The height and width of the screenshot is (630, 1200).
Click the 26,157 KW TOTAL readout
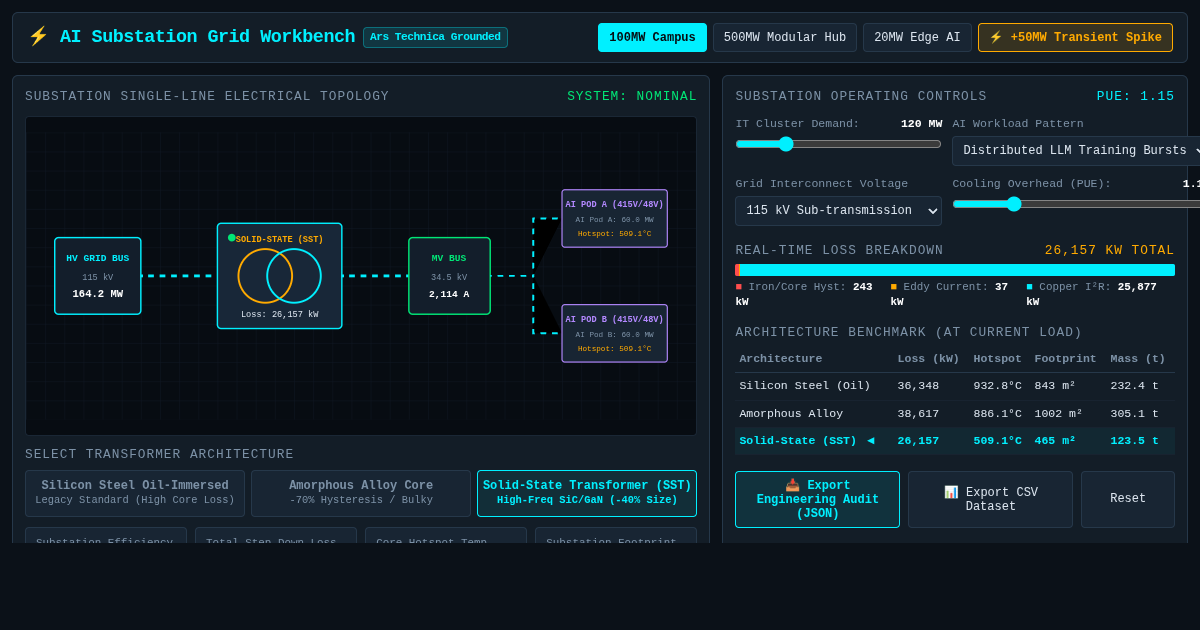pos(1110,251)
